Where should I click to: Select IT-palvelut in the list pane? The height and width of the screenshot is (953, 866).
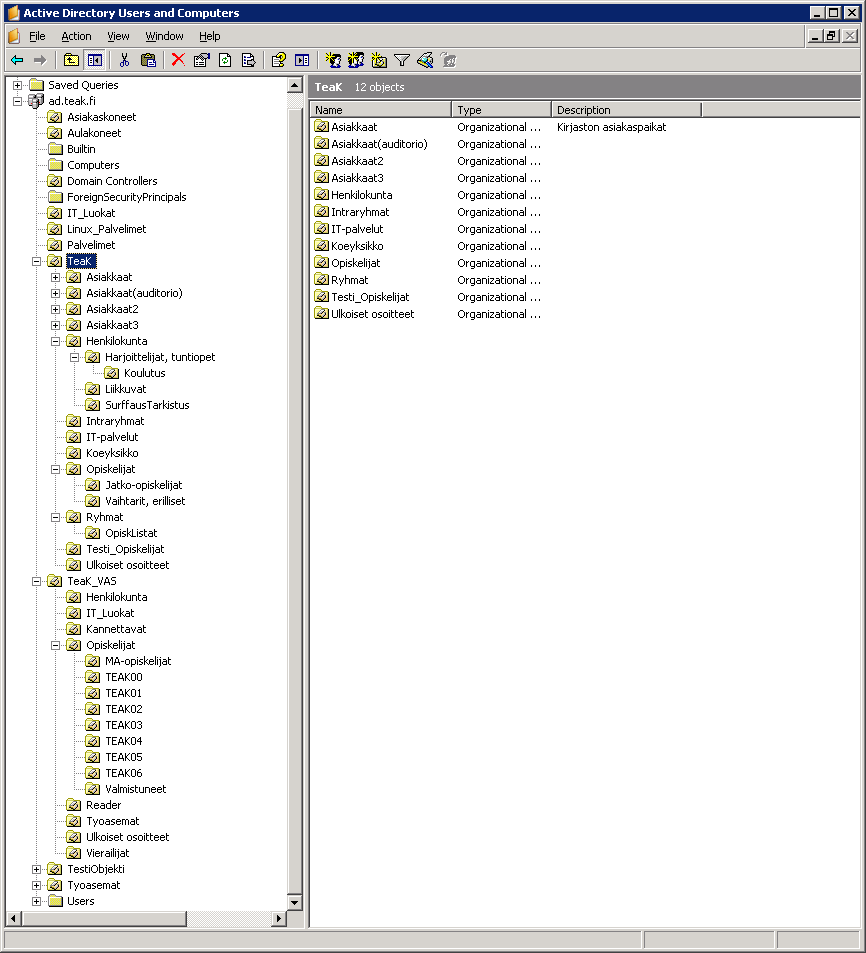click(x=357, y=229)
